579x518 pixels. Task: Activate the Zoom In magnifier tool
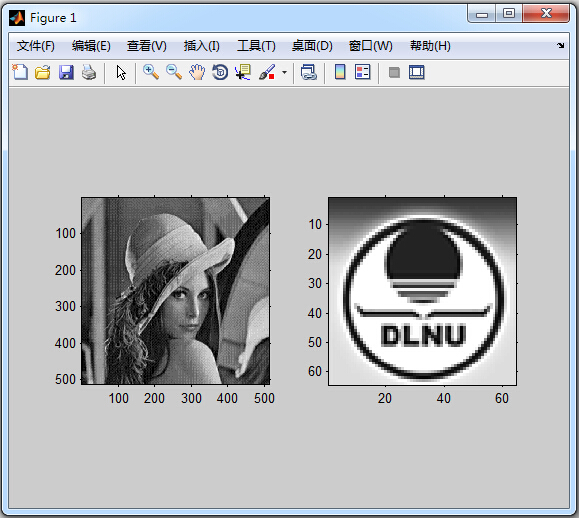click(151, 72)
